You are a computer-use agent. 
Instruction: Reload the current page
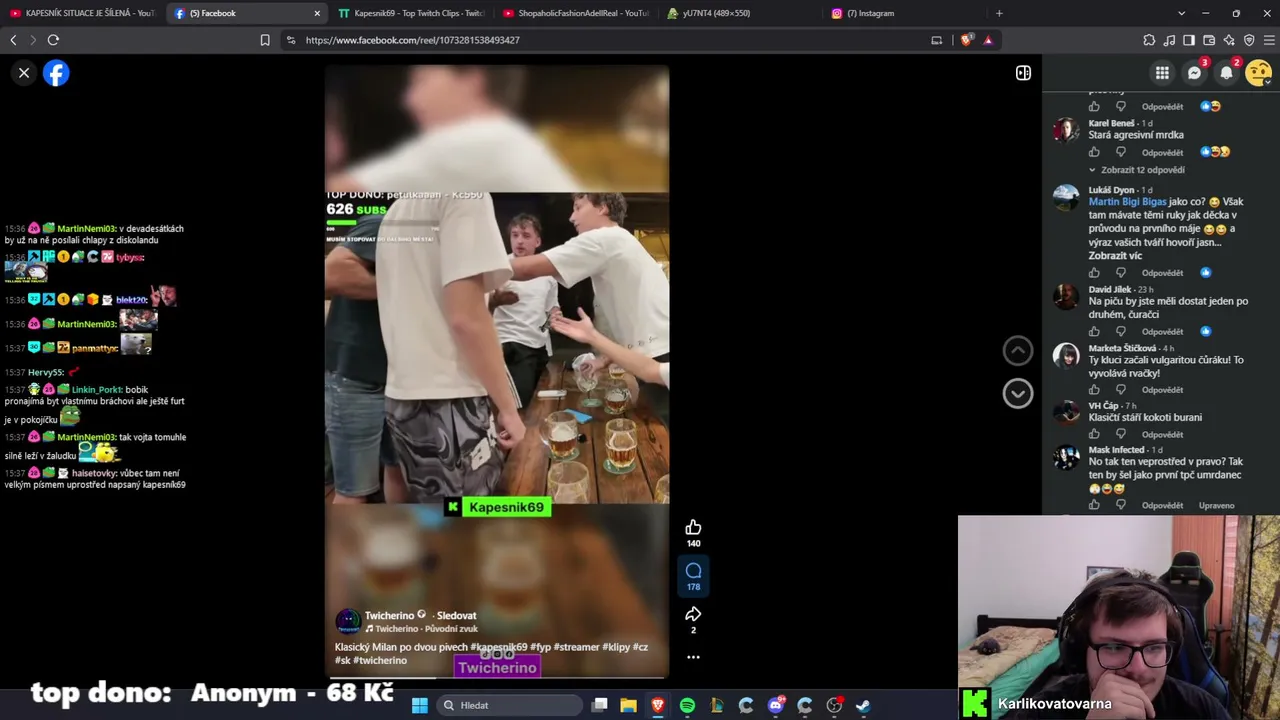pos(53,40)
